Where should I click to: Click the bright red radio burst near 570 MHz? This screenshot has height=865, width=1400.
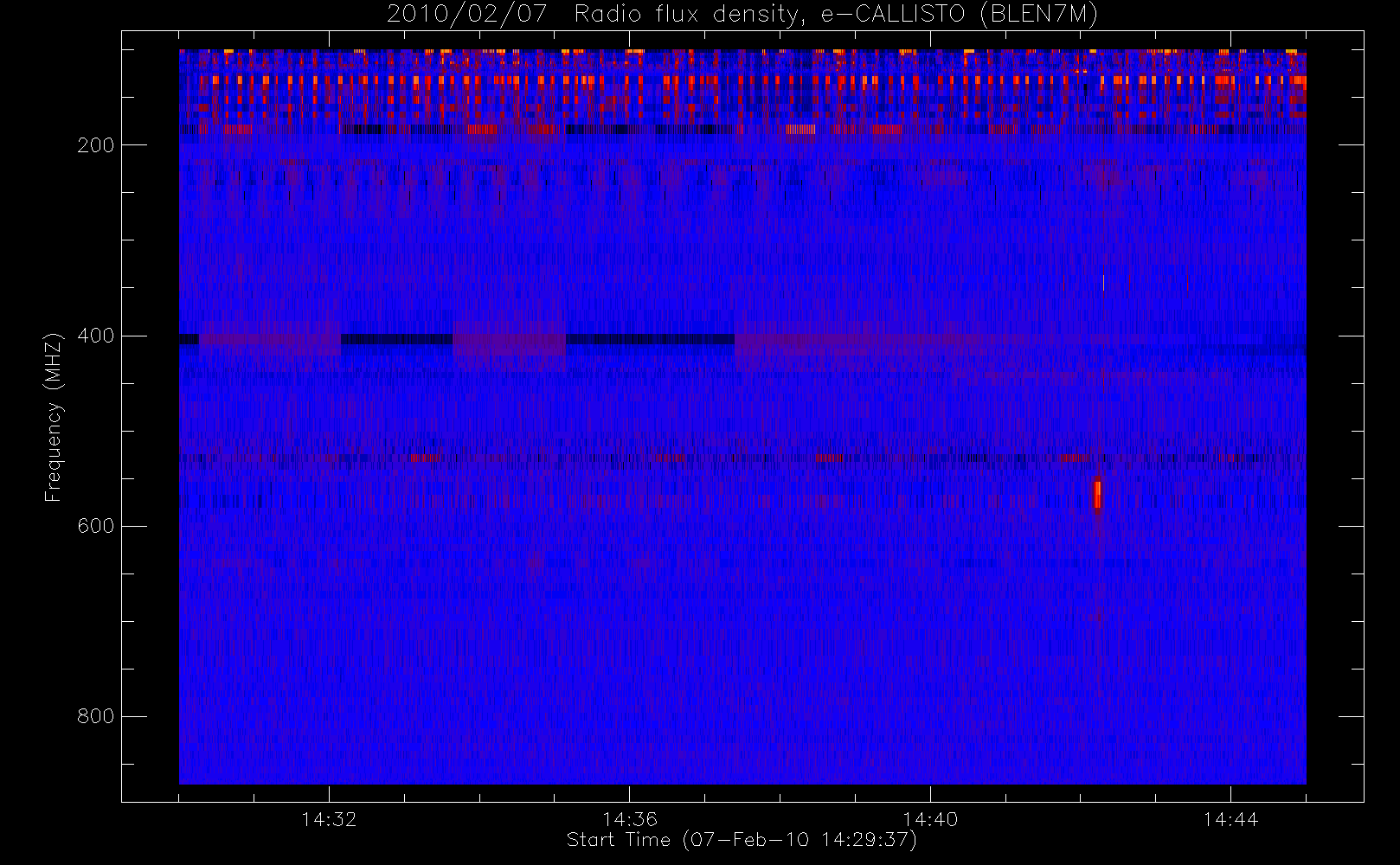1097,494
